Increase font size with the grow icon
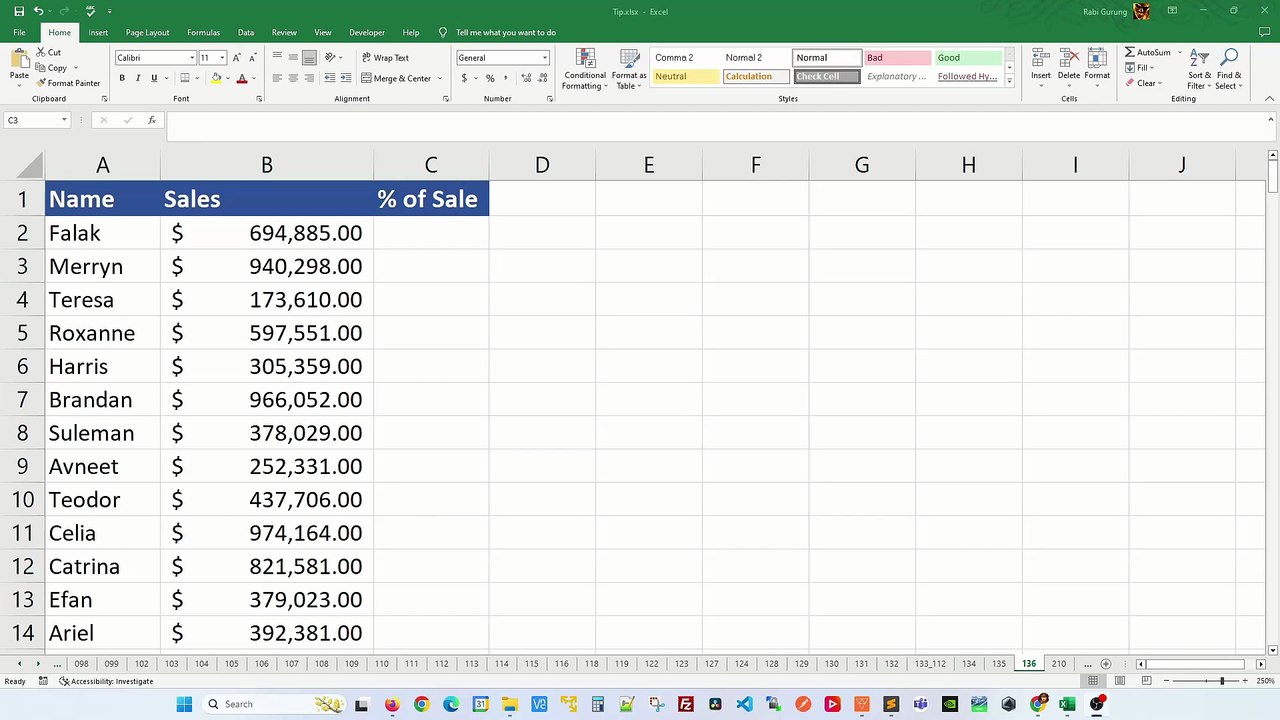1280x720 pixels. (237, 58)
